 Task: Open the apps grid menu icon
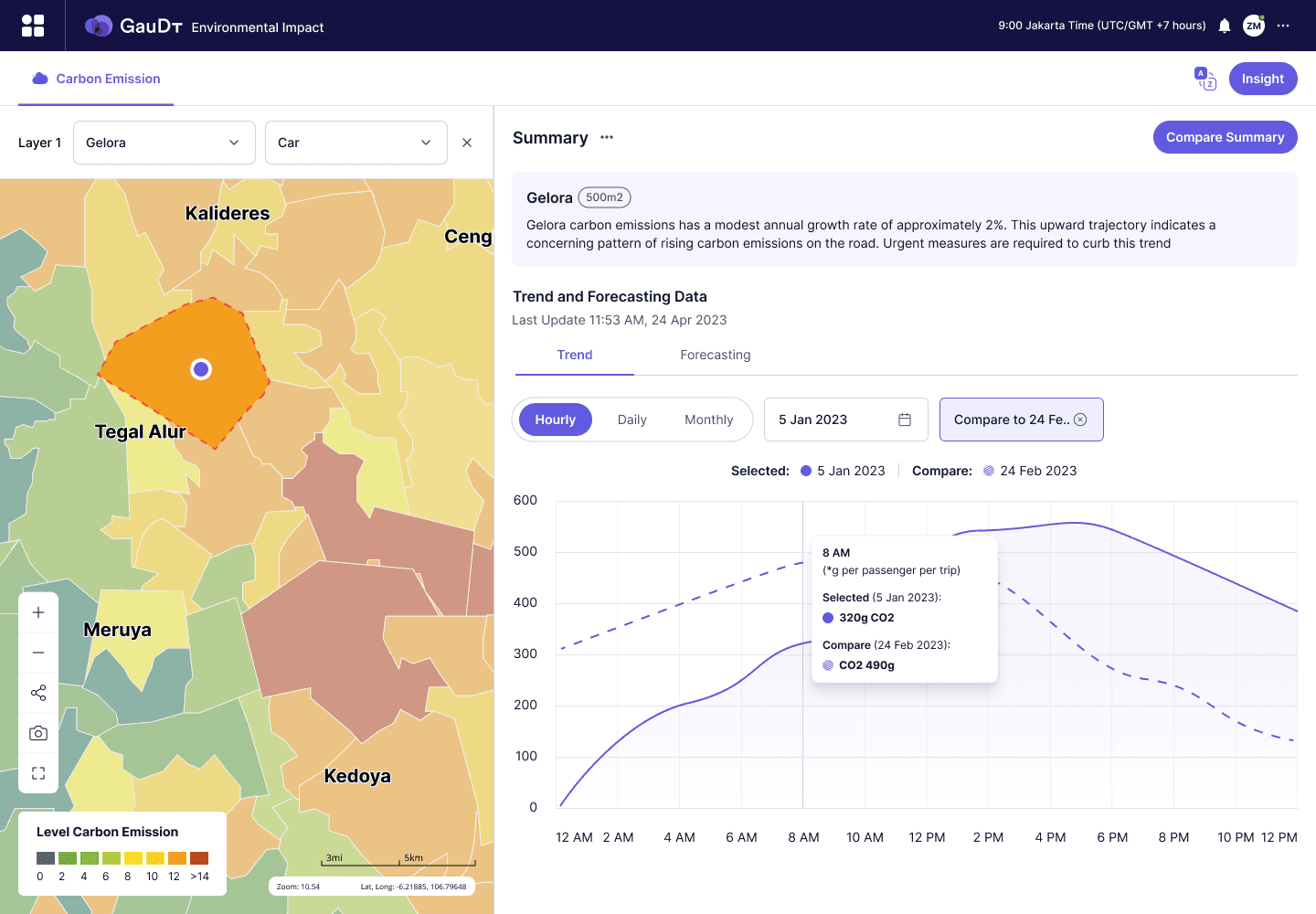coord(33,26)
